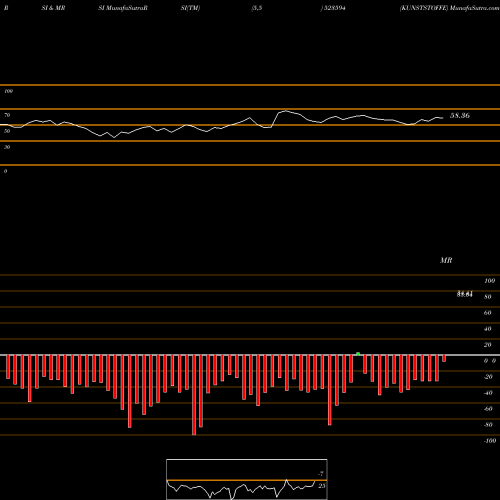
Task: Click the RSI value label 58.36
Action: [x=460, y=116]
